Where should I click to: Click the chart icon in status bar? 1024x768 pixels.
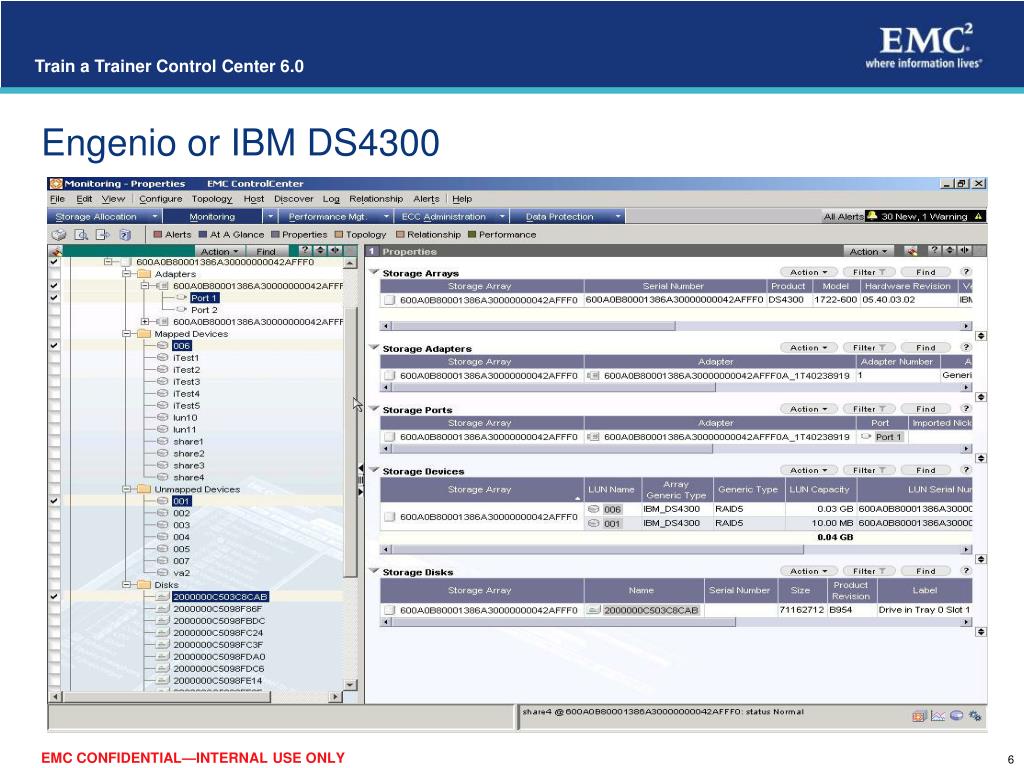pyautogui.click(x=938, y=716)
